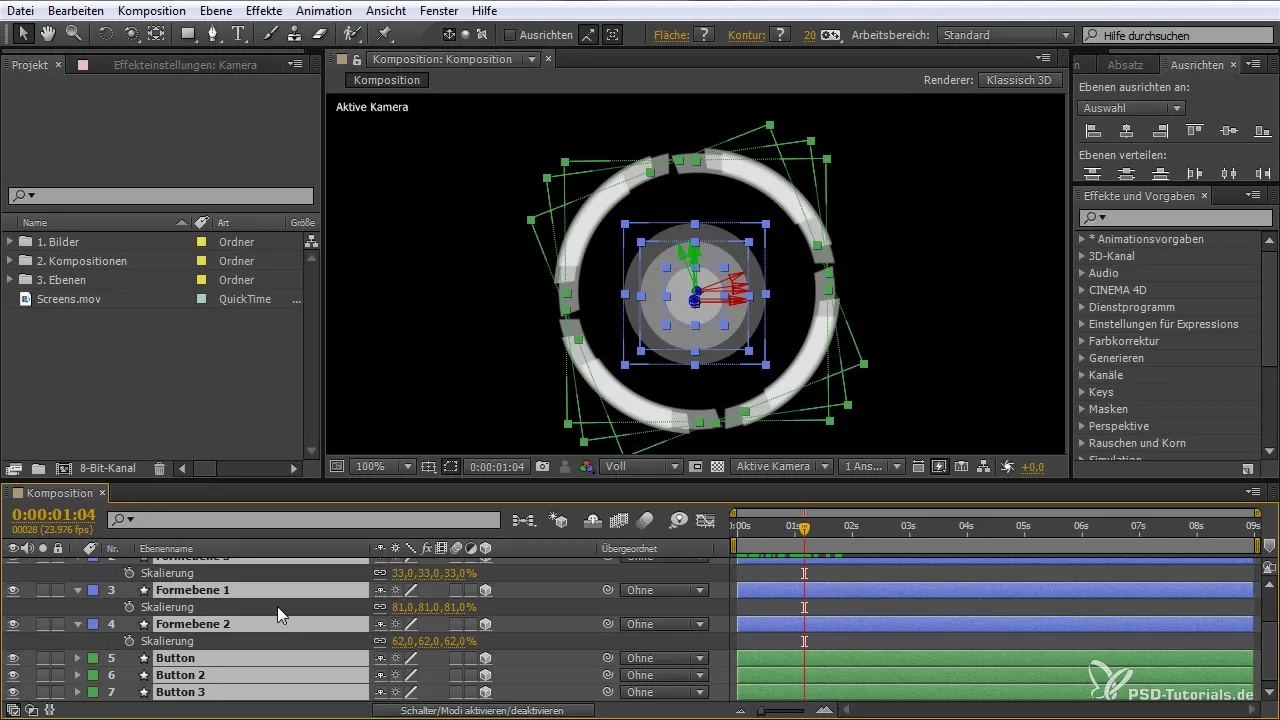The image size is (1280, 720).
Task: Select the Text tool
Action: tap(239, 34)
